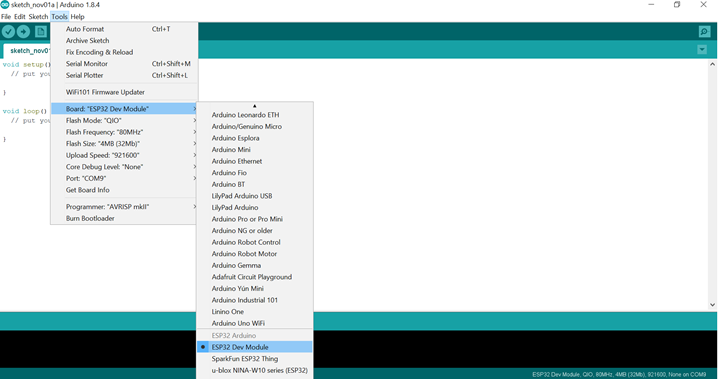Open the Edit menu
The image size is (718, 379).
[20, 16]
